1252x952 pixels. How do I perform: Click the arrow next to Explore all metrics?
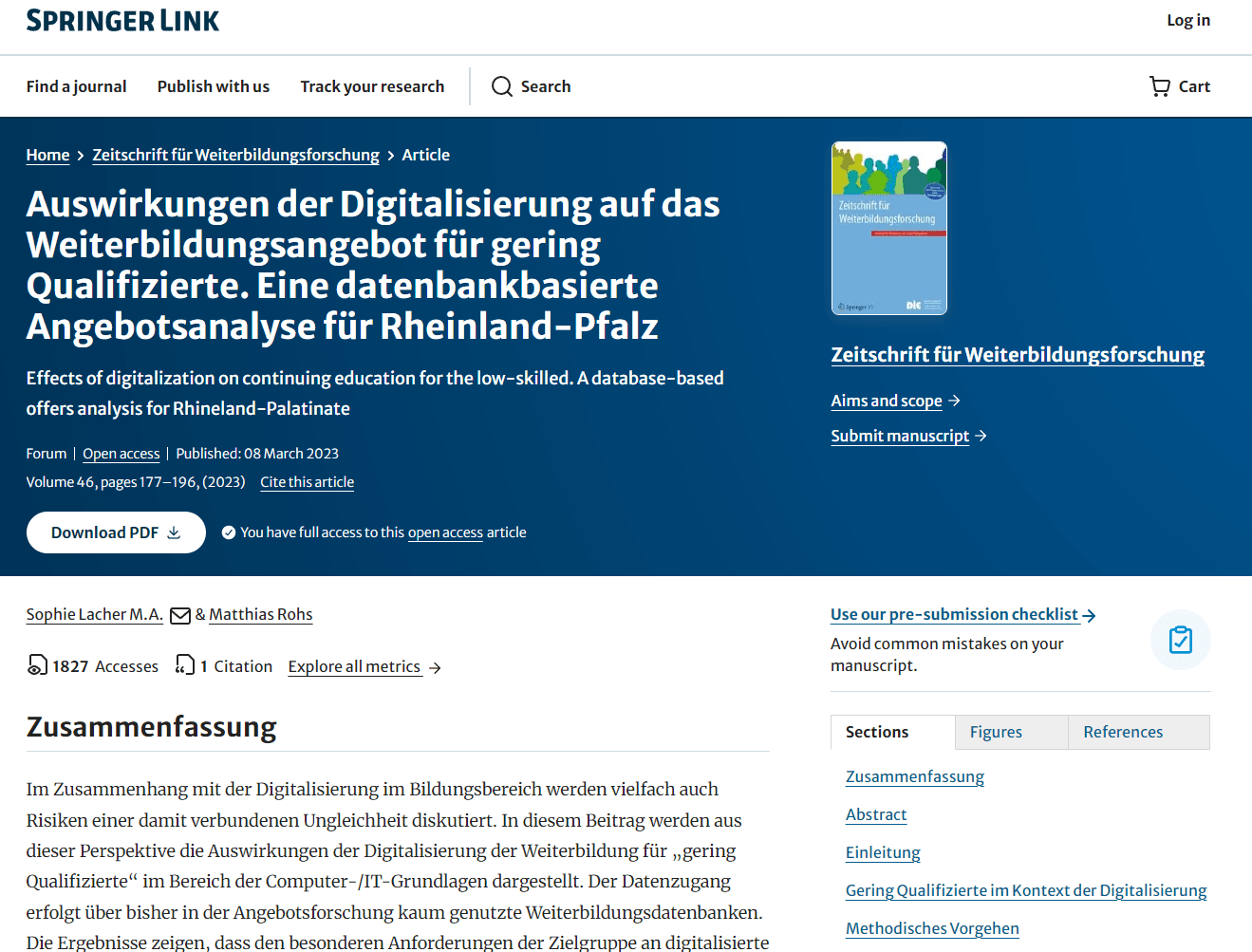pos(435,668)
